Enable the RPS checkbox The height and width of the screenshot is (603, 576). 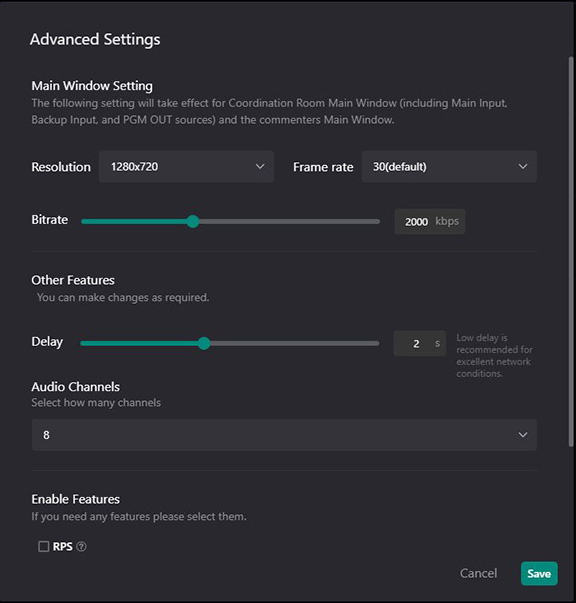(43, 546)
